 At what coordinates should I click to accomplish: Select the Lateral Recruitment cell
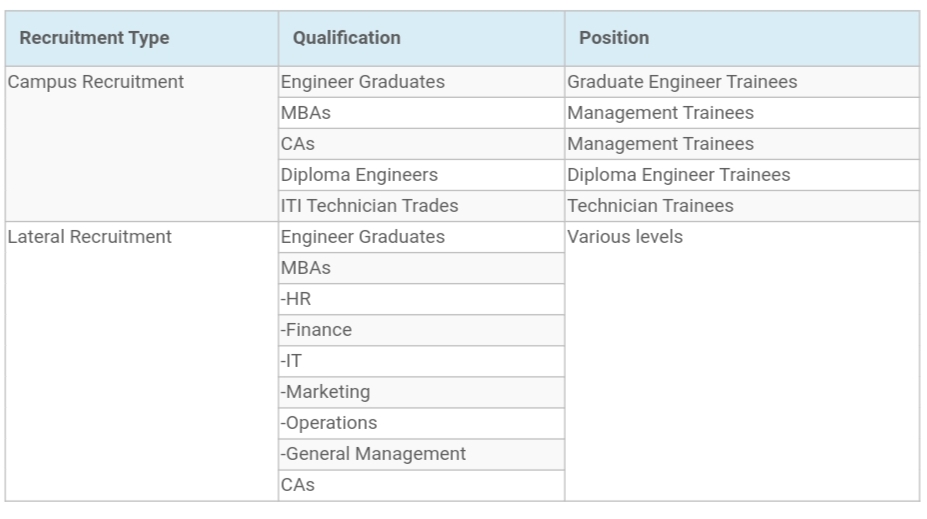pyautogui.click(x=89, y=237)
